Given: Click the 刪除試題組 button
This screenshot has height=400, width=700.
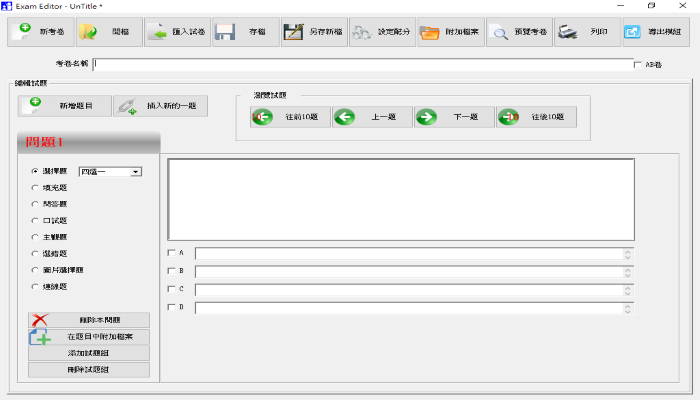Looking at the screenshot, I should (89, 370).
